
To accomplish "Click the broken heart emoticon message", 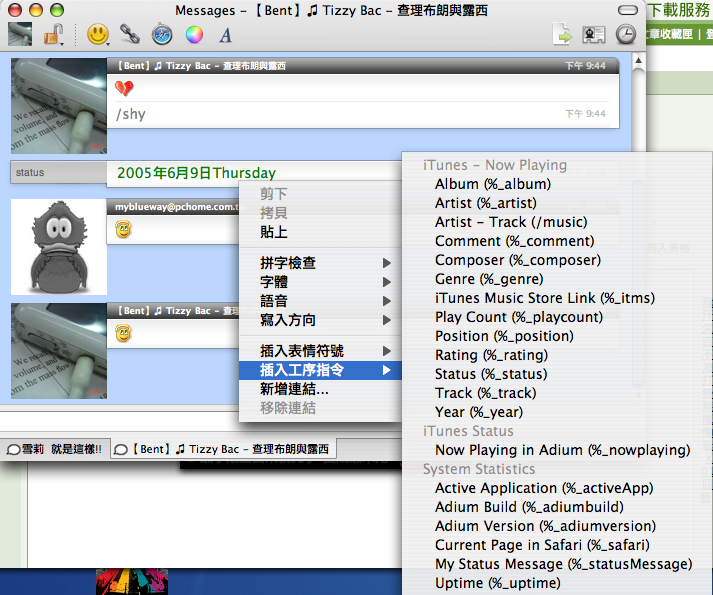I will coord(124,88).
